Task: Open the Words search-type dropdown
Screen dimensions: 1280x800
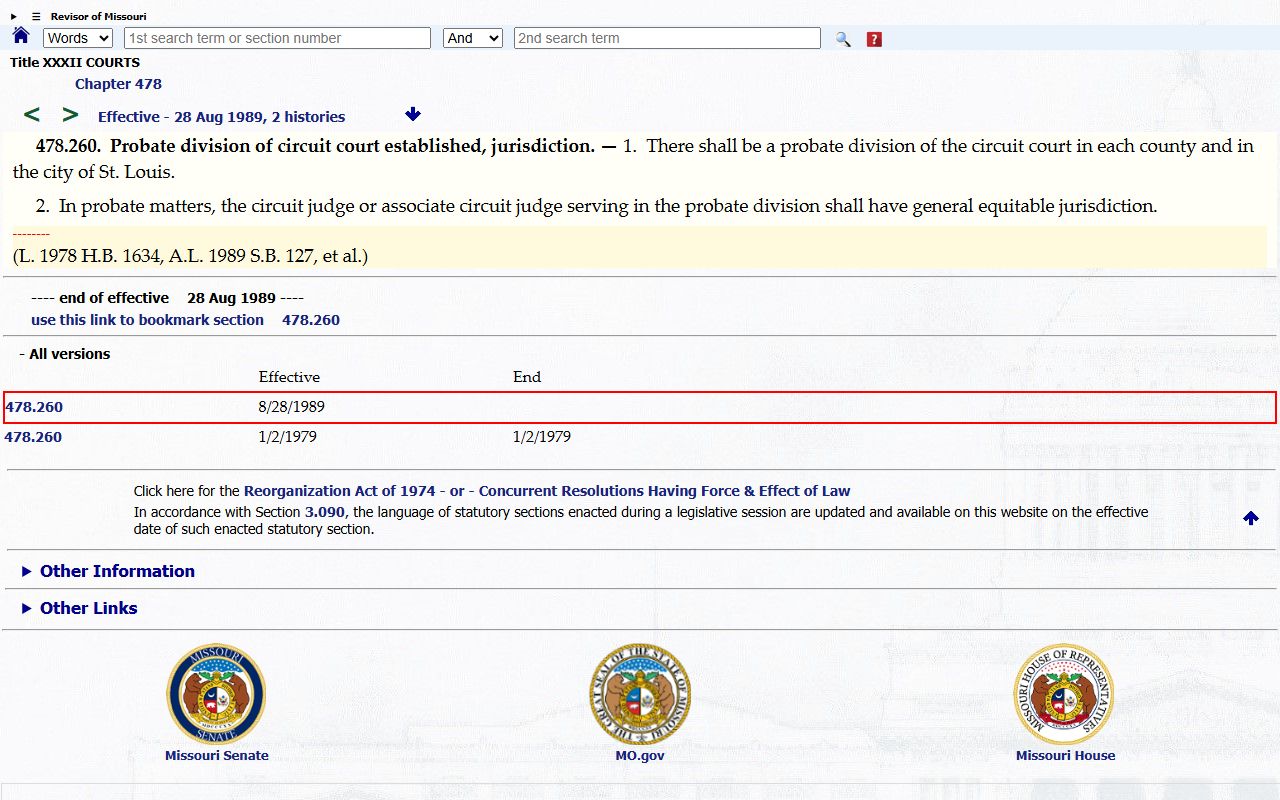Action: 78,38
